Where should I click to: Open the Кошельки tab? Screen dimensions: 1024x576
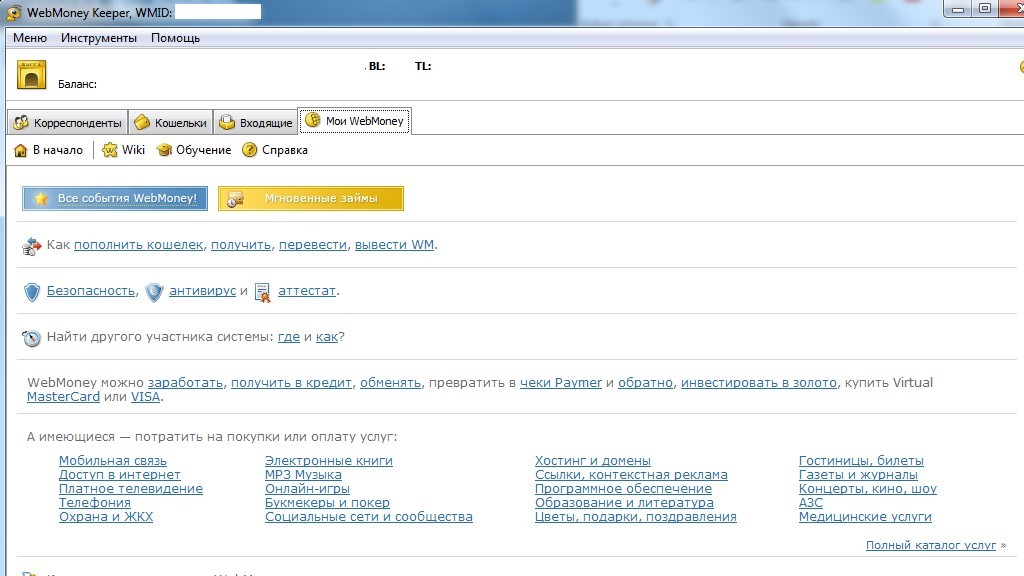click(x=170, y=123)
